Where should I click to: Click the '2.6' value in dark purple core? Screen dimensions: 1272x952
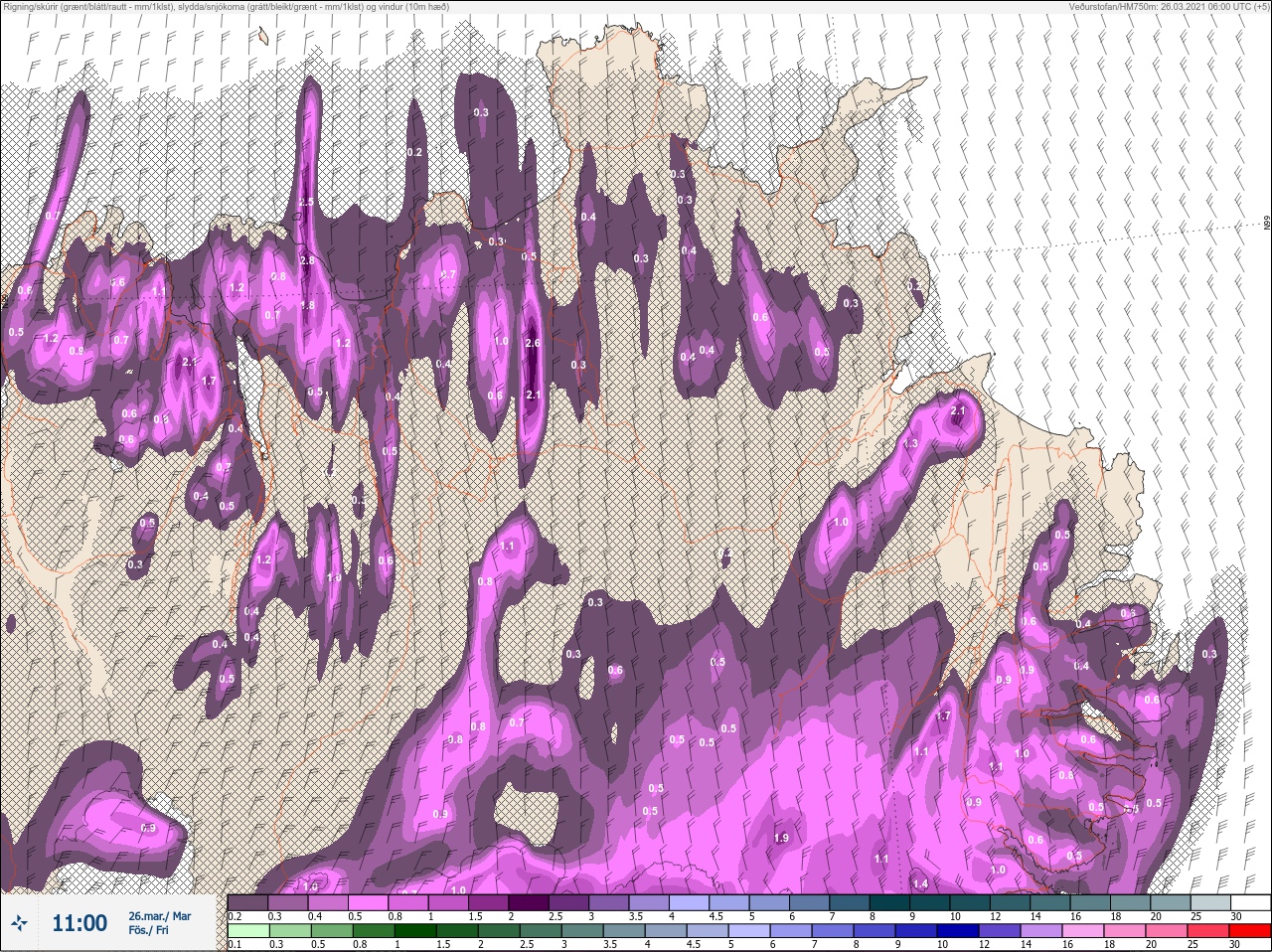pos(532,344)
